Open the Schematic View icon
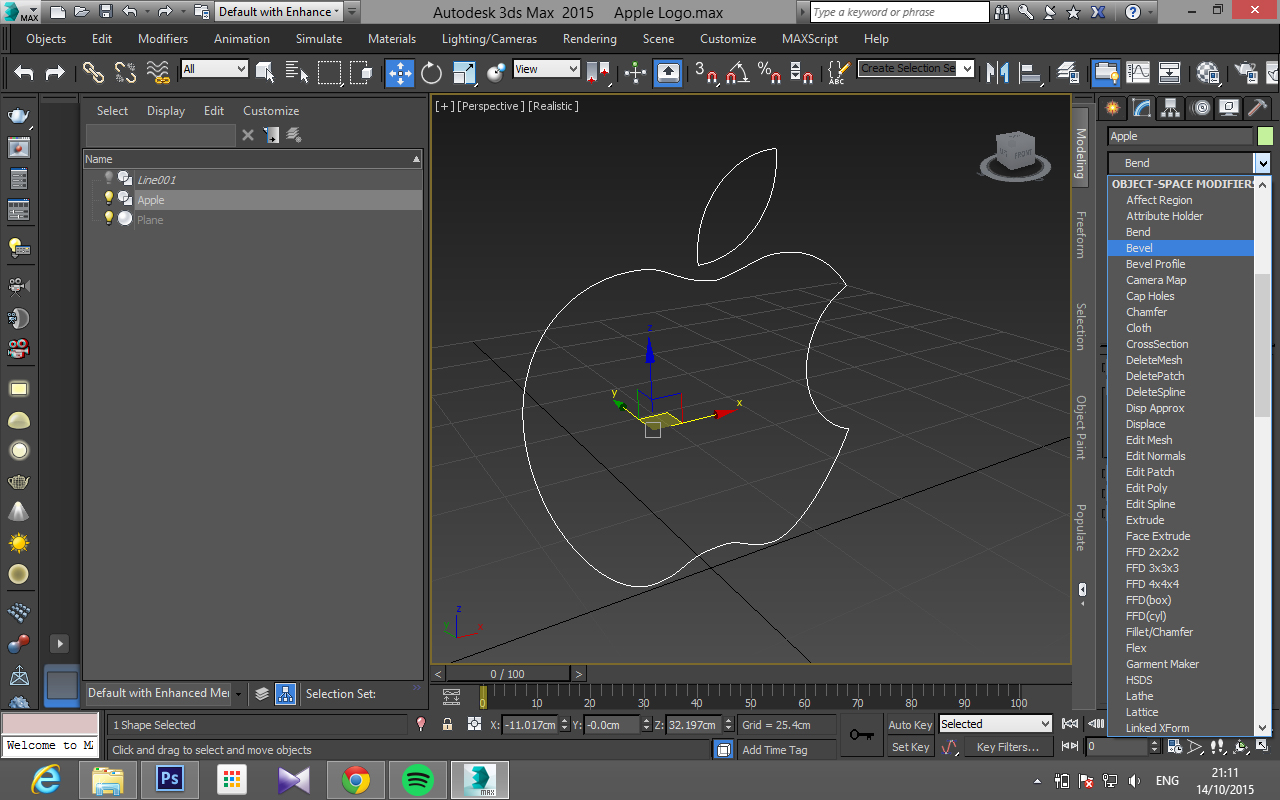 pyautogui.click(x=1169, y=72)
